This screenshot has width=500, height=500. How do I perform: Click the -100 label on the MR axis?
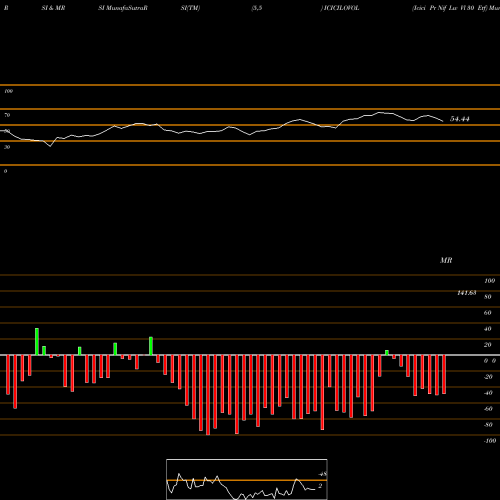[490, 441]
